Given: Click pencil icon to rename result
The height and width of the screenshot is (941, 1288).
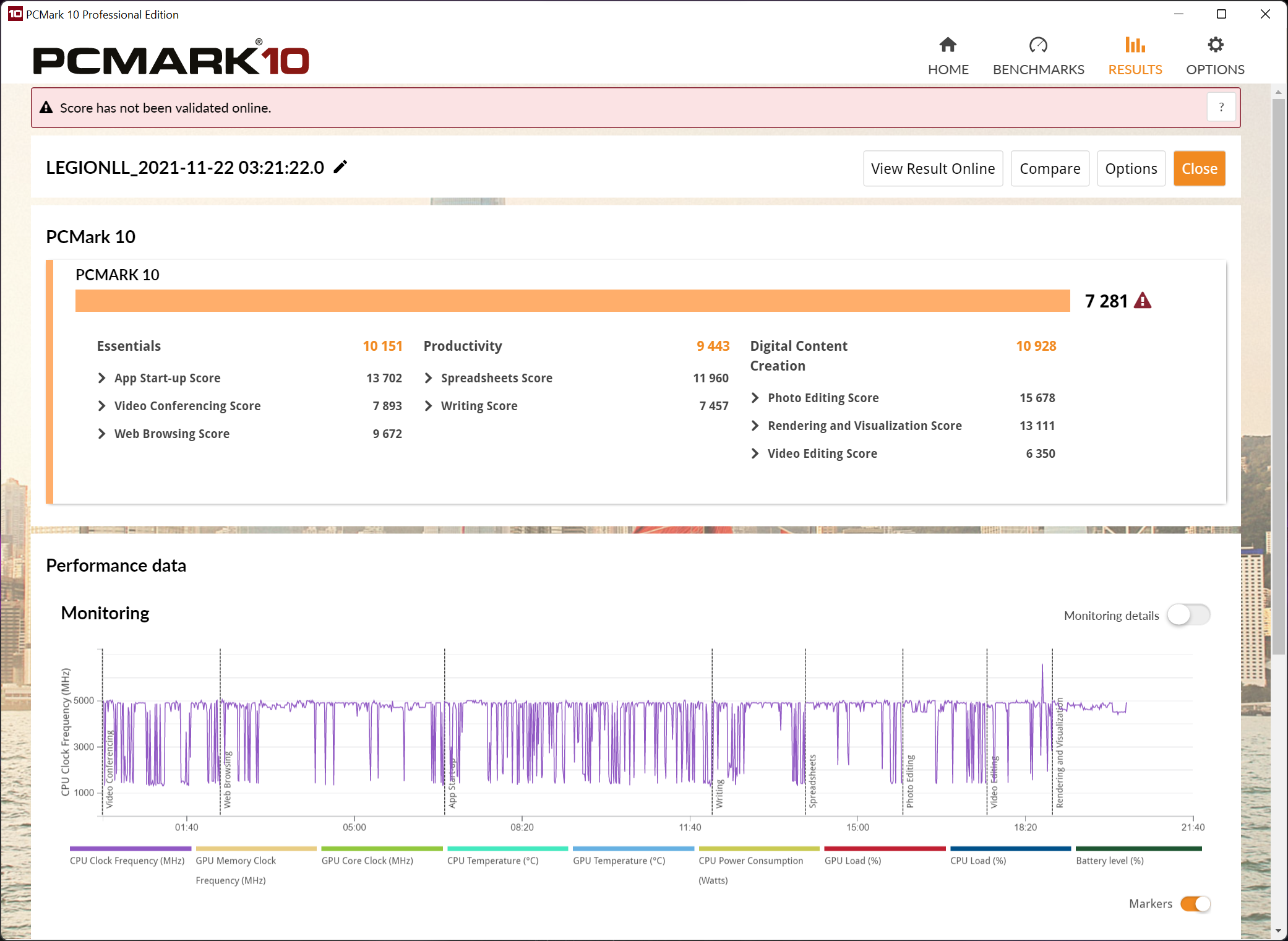Looking at the screenshot, I should pos(340,167).
